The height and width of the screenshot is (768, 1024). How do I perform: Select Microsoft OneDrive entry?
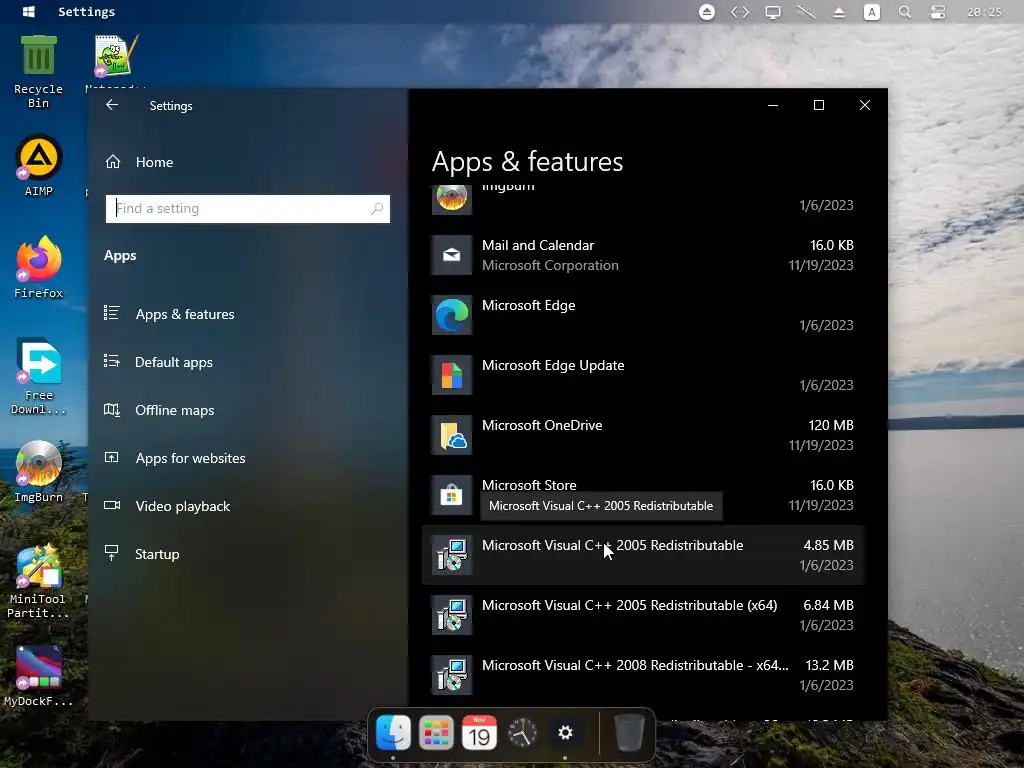point(643,436)
